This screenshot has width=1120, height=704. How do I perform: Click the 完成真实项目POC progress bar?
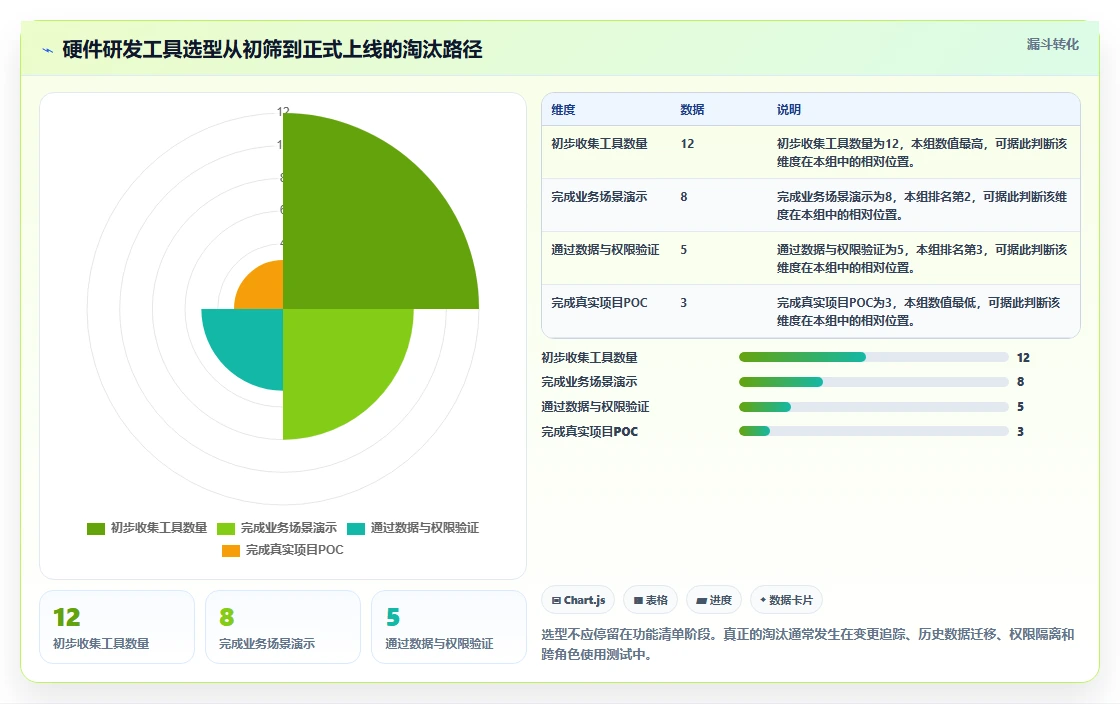point(874,431)
